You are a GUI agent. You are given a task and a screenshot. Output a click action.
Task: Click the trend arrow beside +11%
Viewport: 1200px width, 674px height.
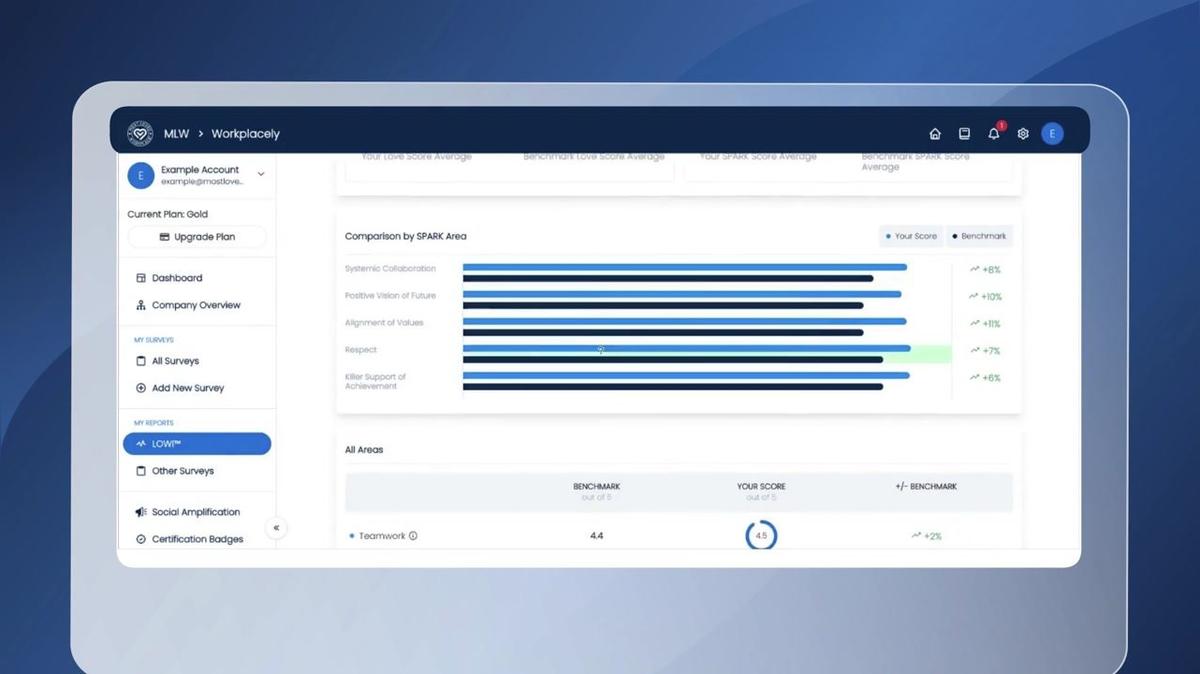pos(974,323)
